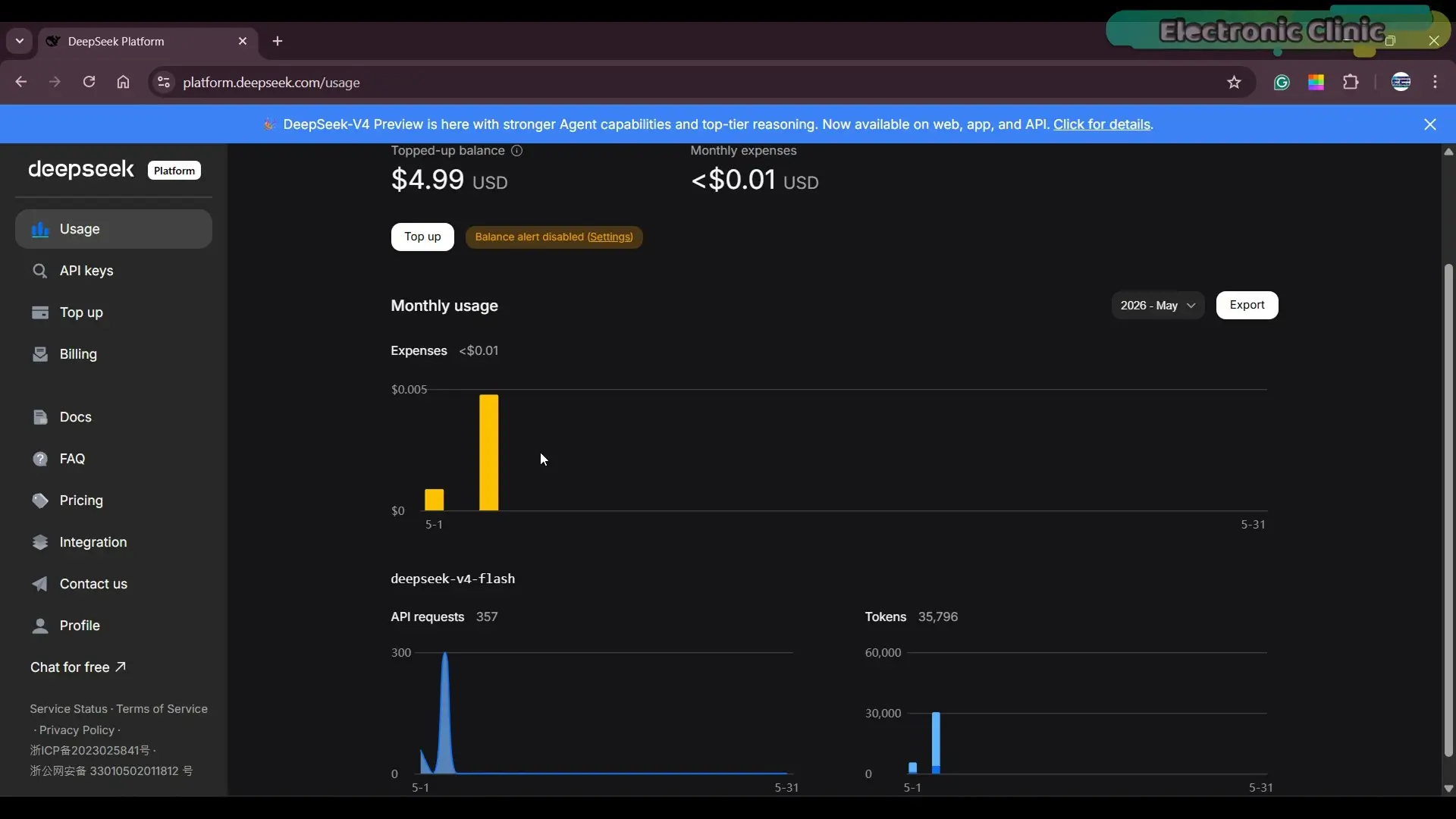Image resolution: width=1456 pixels, height=819 pixels.
Task: Click the short yellow expenses bar
Action: (434, 500)
